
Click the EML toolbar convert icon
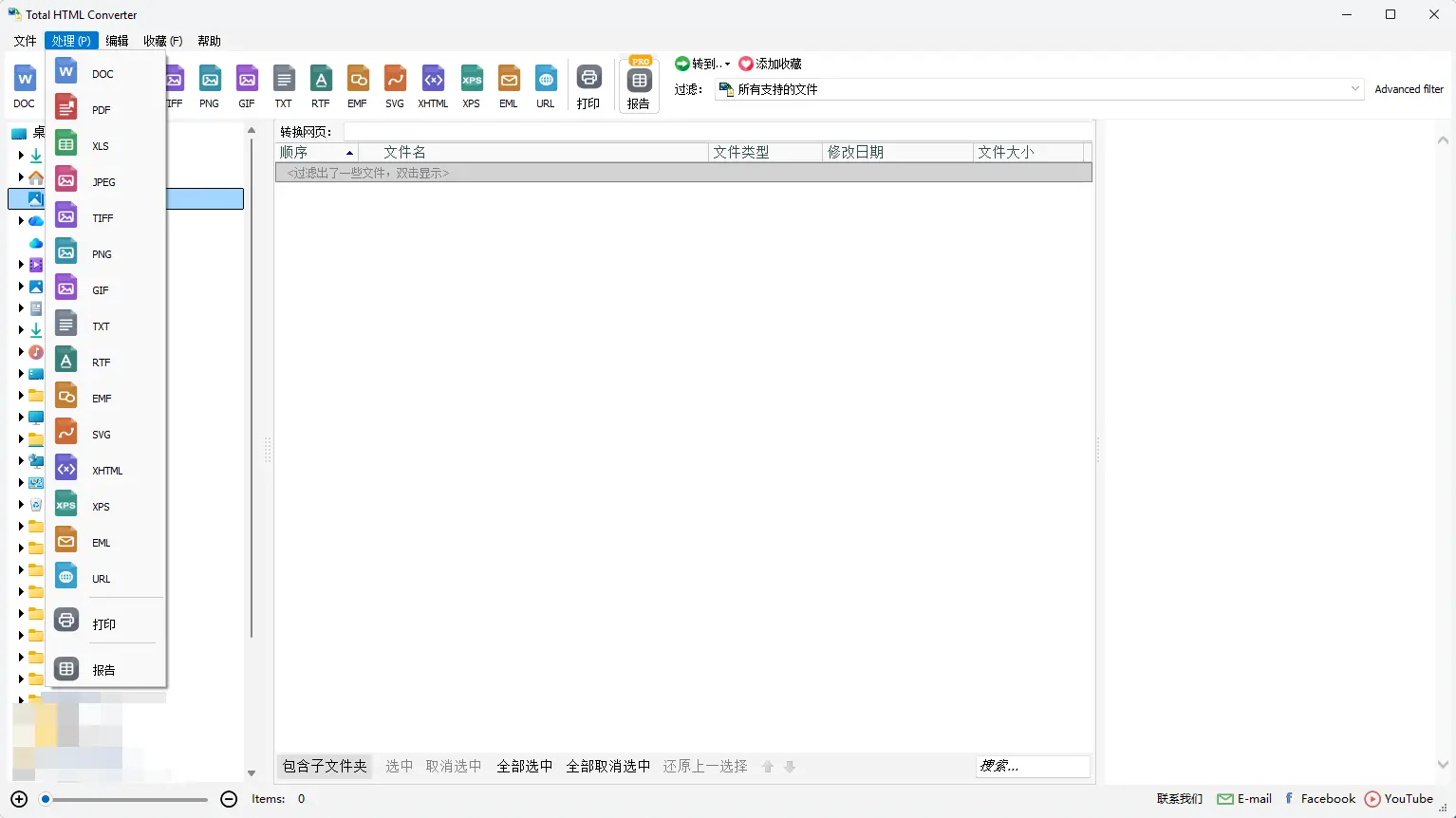(509, 86)
